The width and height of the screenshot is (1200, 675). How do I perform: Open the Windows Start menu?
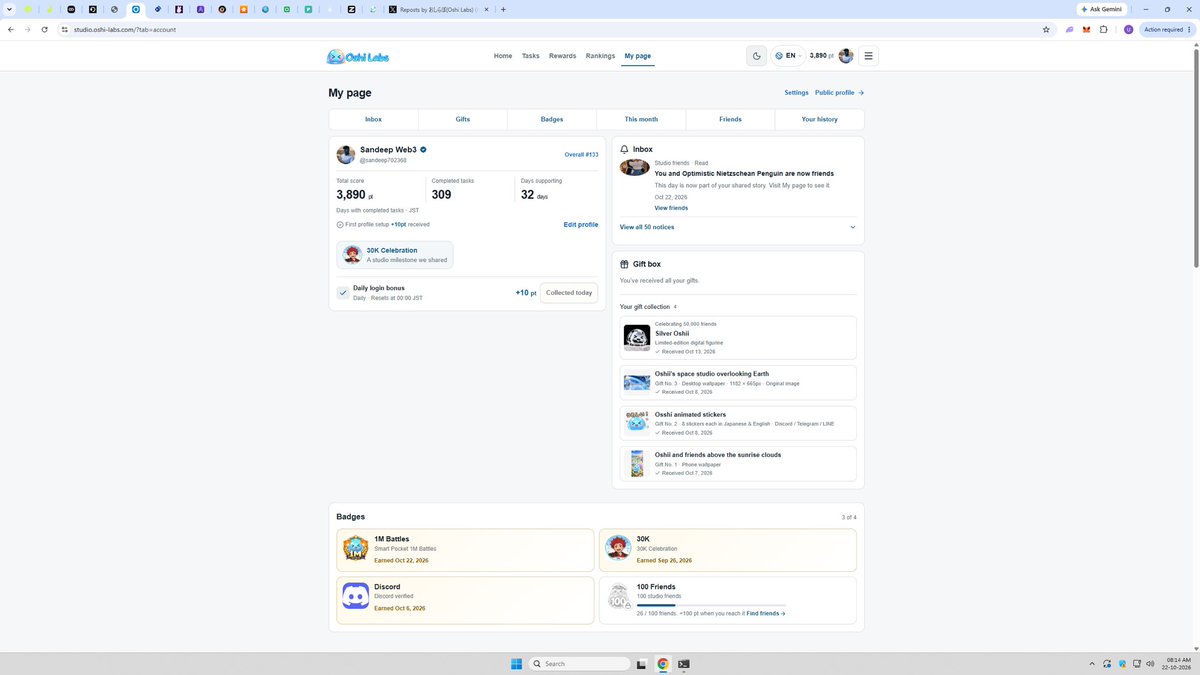point(516,664)
